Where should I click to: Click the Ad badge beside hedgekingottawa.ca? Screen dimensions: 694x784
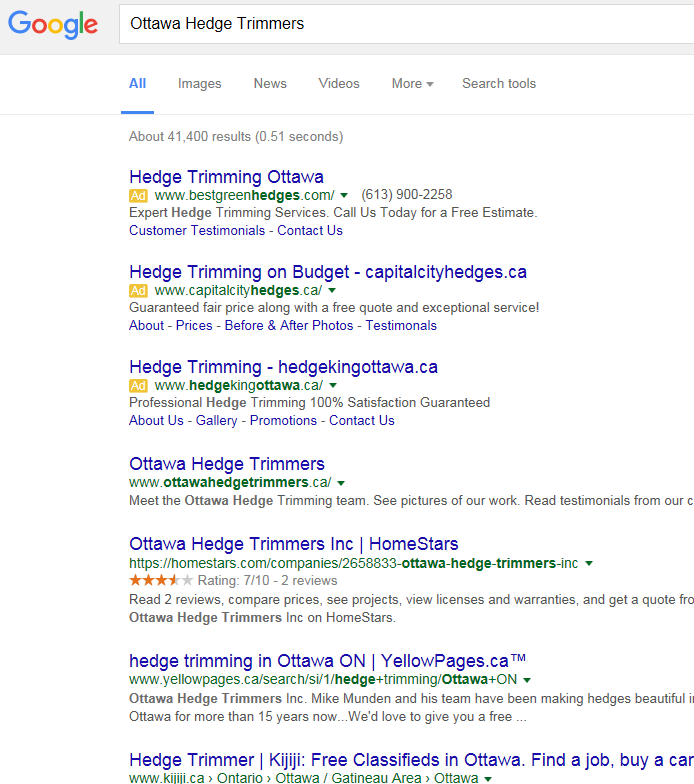tap(139, 385)
